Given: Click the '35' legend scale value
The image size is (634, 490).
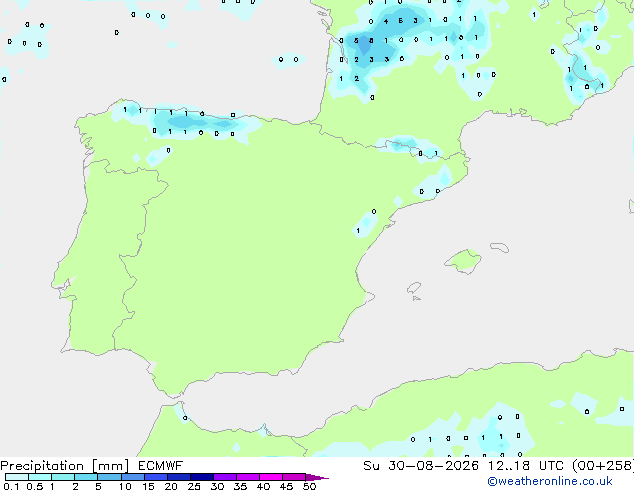Looking at the screenshot, I should (240, 486).
